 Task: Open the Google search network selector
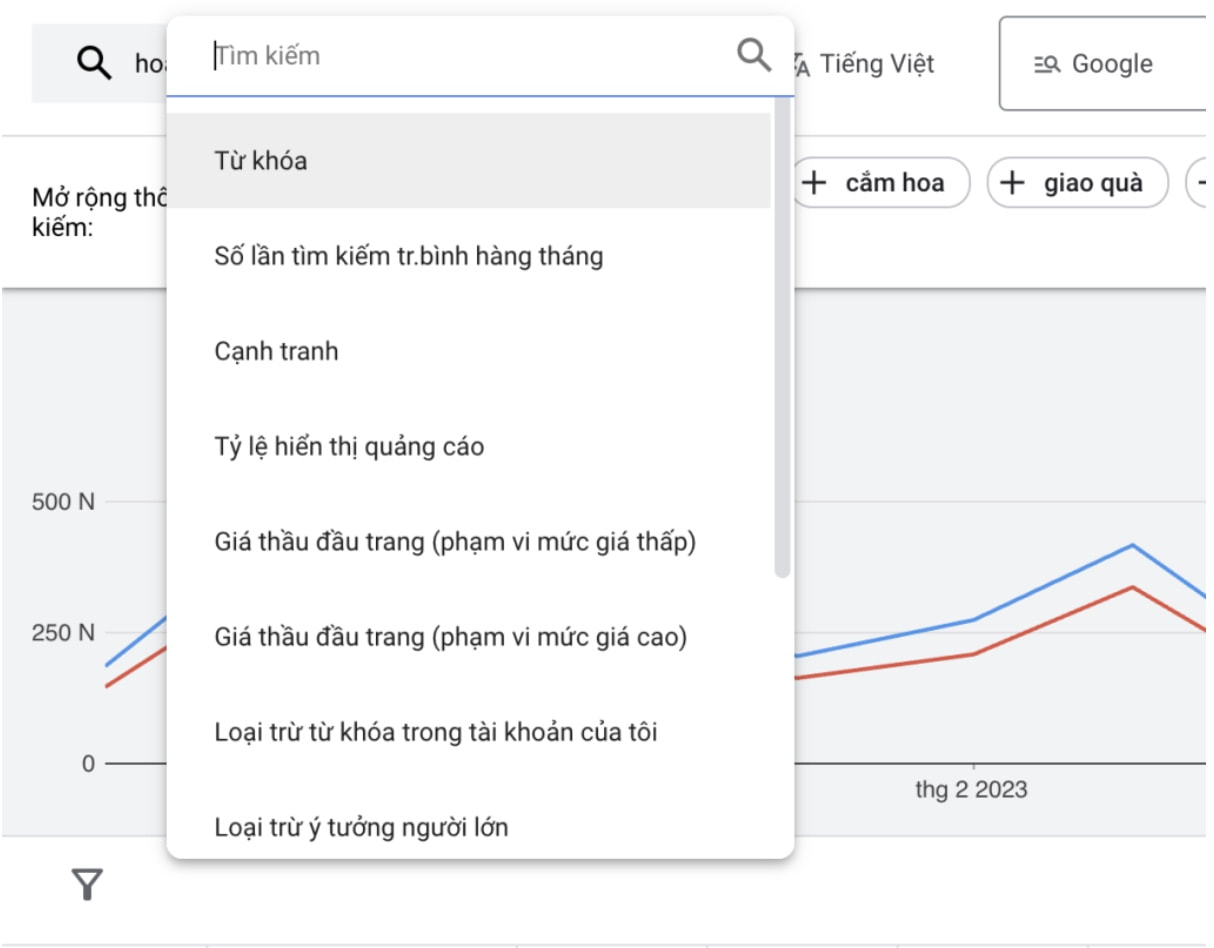point(1105,64)
